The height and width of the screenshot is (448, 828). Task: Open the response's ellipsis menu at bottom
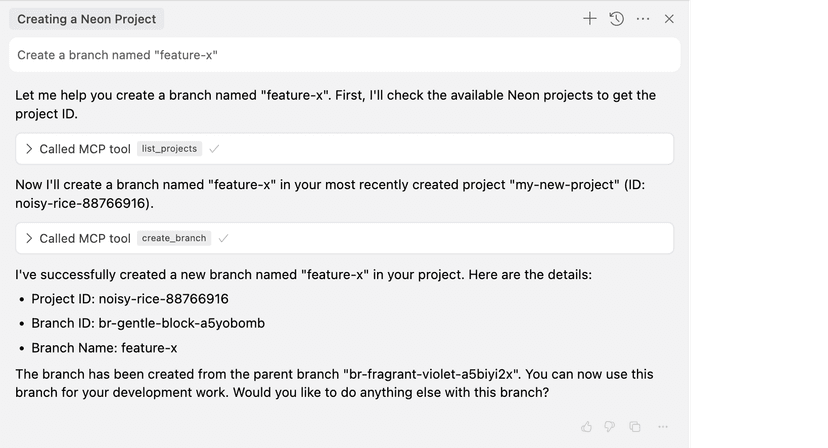pos(661,427)
